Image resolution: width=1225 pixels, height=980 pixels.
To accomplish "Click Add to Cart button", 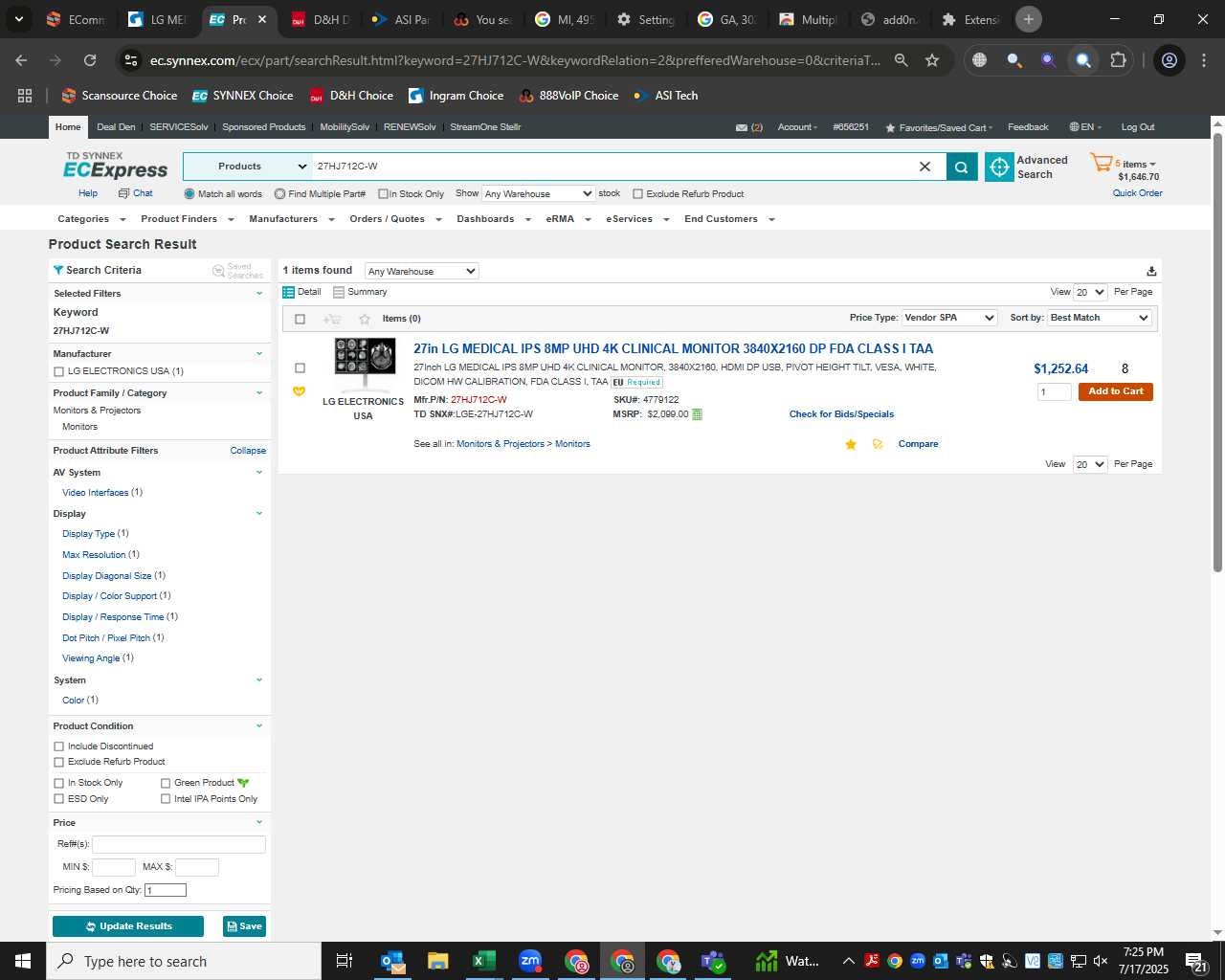I will [1115, 391].
